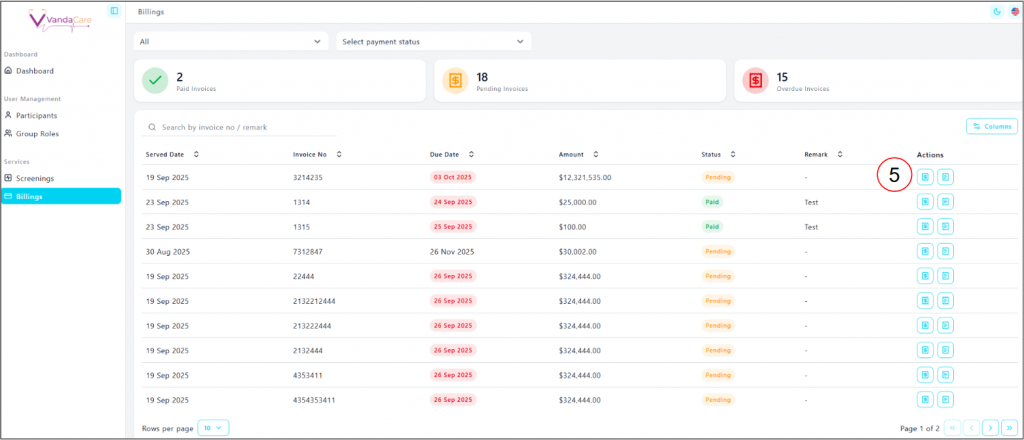
Task: Click the orange Pending Invoices dollar icon
Action: (455, 80)
